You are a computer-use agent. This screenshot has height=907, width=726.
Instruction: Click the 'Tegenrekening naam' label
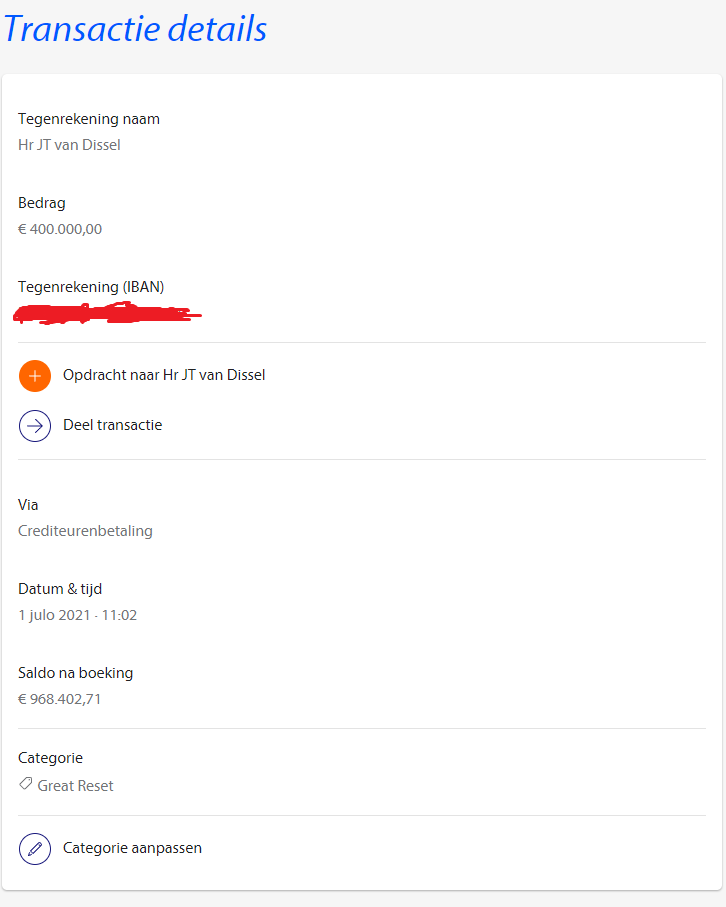[89, 119]
